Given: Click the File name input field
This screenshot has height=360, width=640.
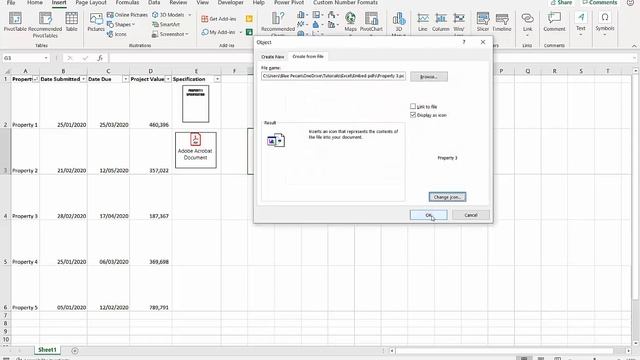Looking at the screenshot, I should [x=333, y=76].
